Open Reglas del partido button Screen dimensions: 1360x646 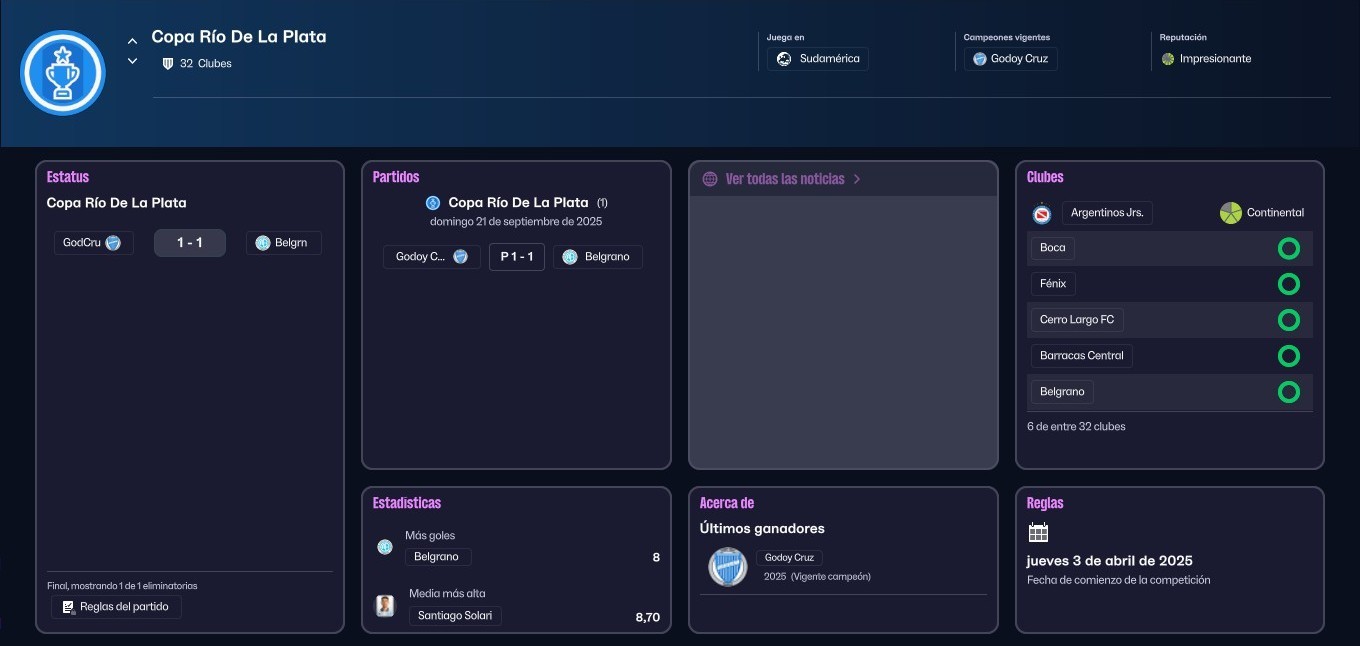pos(116,607)
